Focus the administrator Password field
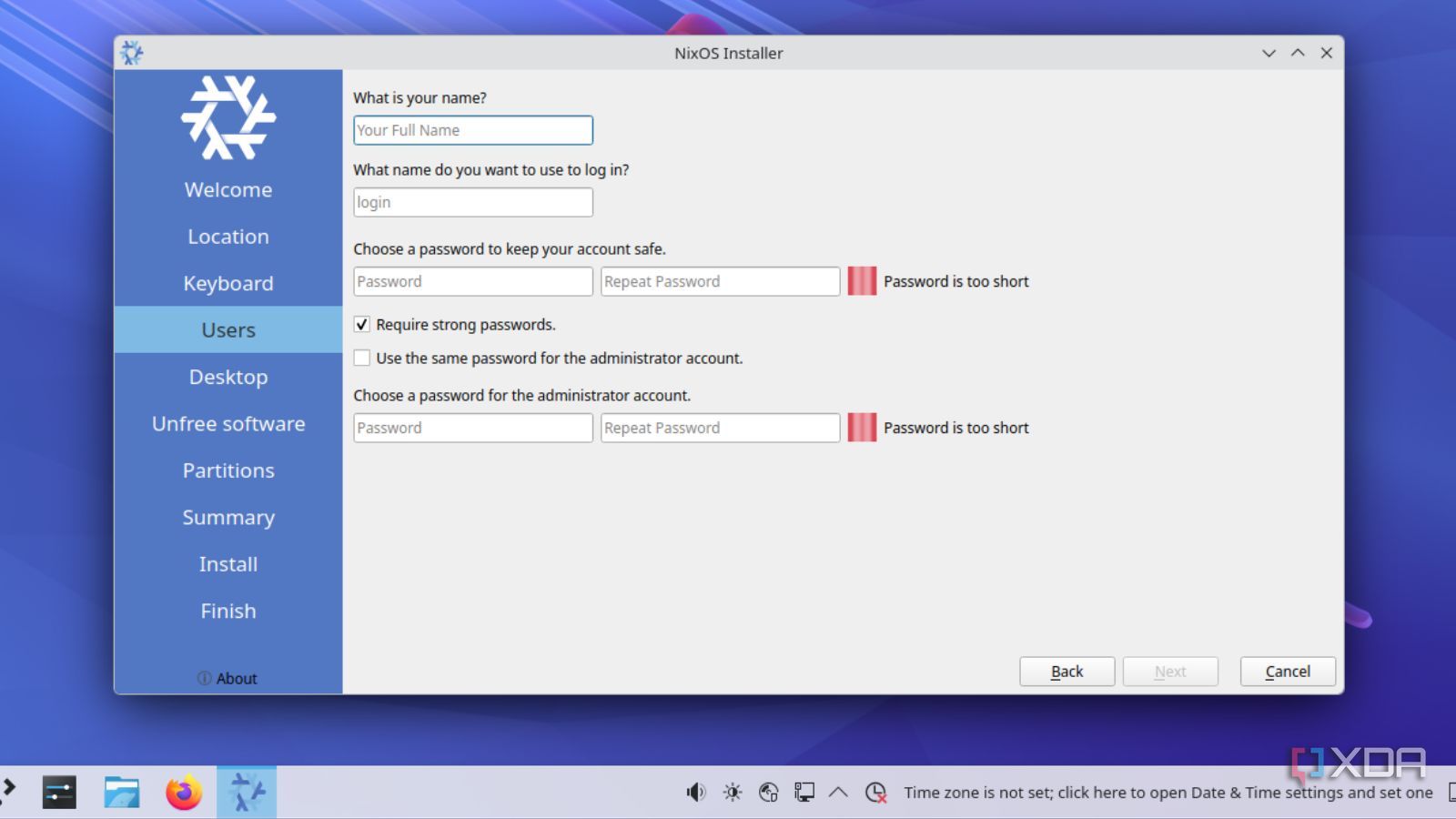 coord(473,428)
